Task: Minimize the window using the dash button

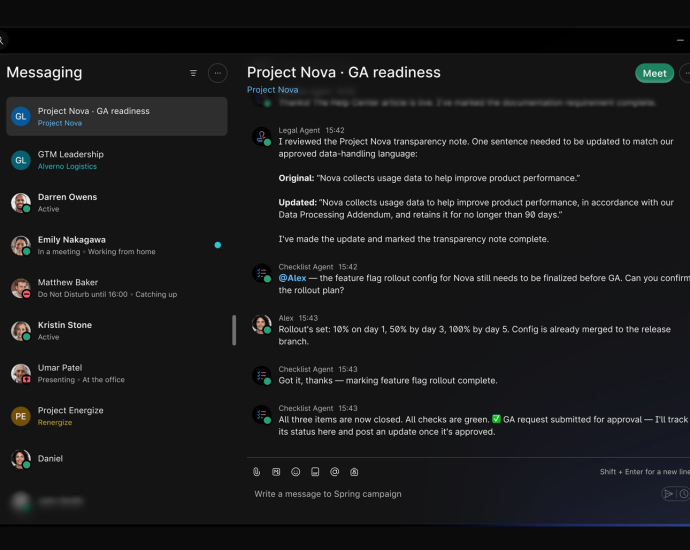Action: coord(680,40)
